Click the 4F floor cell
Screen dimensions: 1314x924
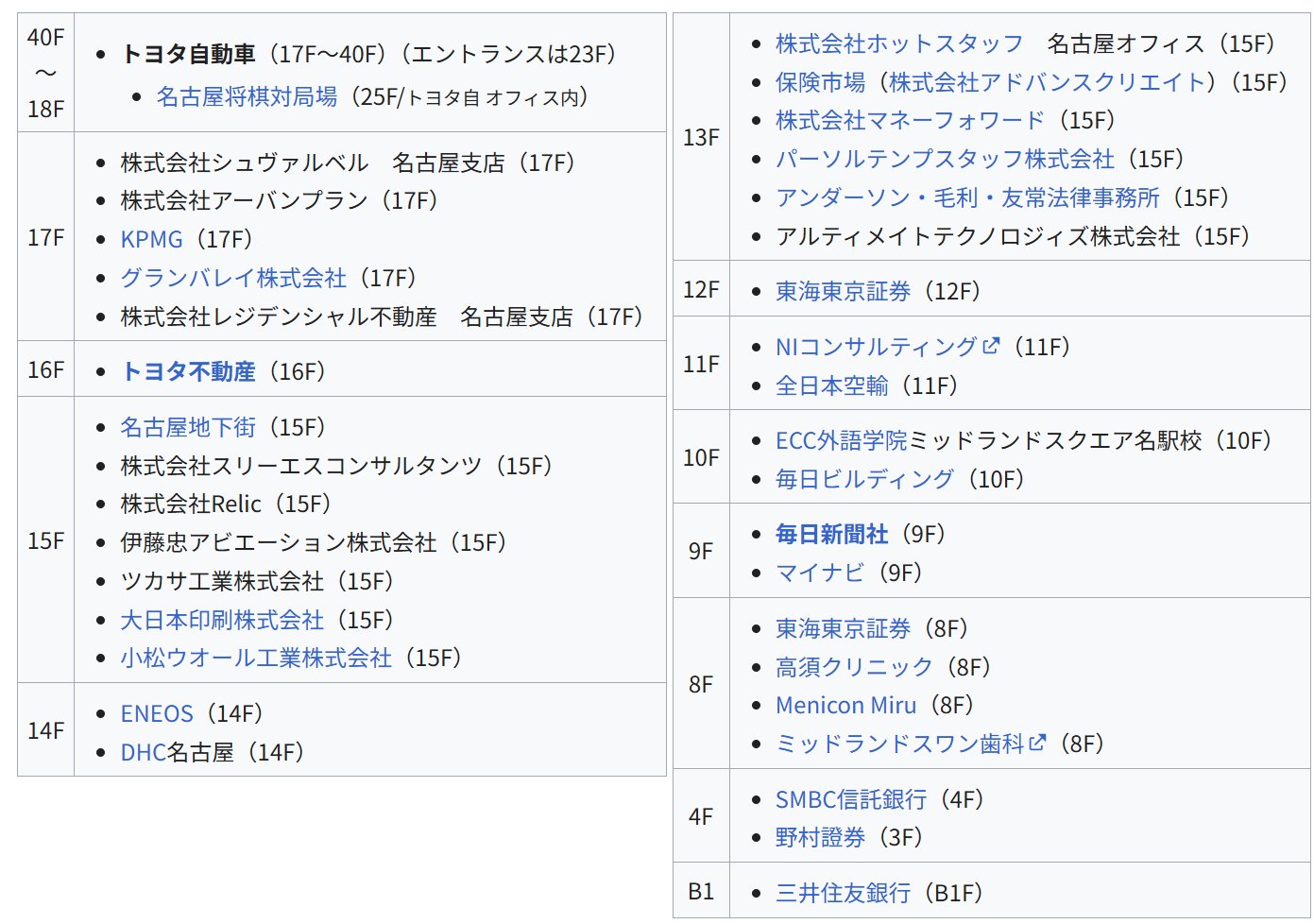701,816
